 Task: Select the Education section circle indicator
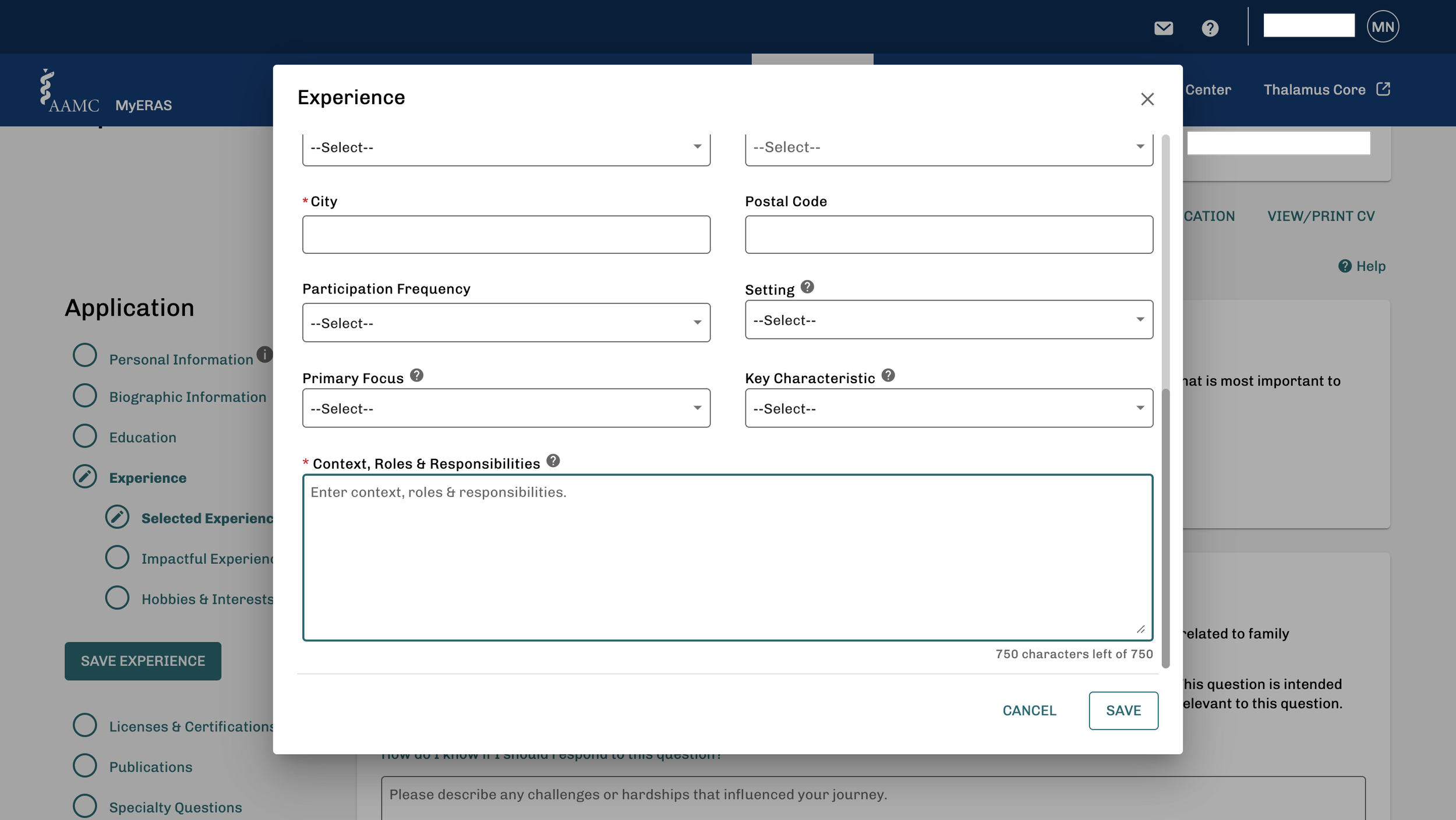(85, 436)
